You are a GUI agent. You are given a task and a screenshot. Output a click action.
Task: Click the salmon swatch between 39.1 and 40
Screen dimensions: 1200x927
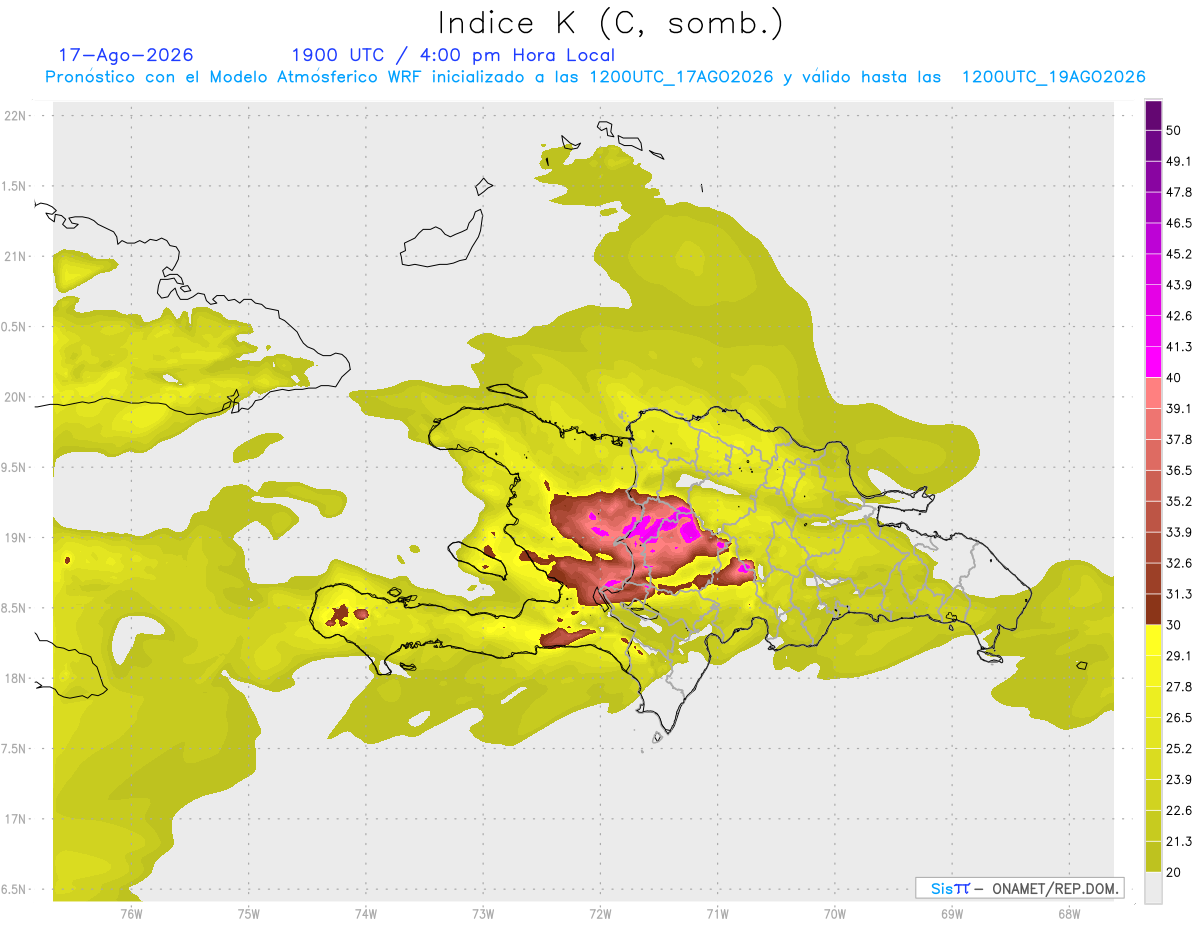coord(1153,393)
